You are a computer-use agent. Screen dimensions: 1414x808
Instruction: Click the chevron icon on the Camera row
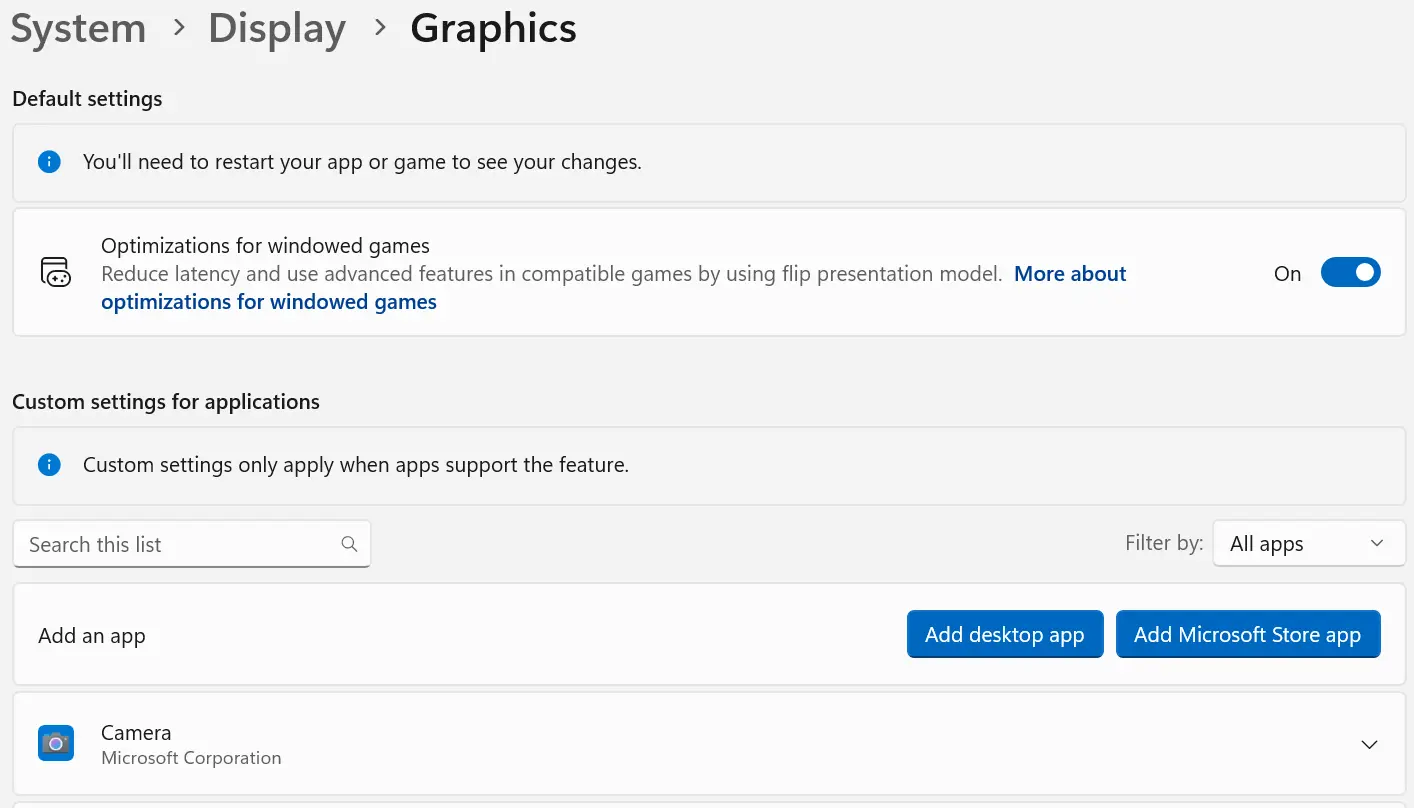(x=1369, y=744)
